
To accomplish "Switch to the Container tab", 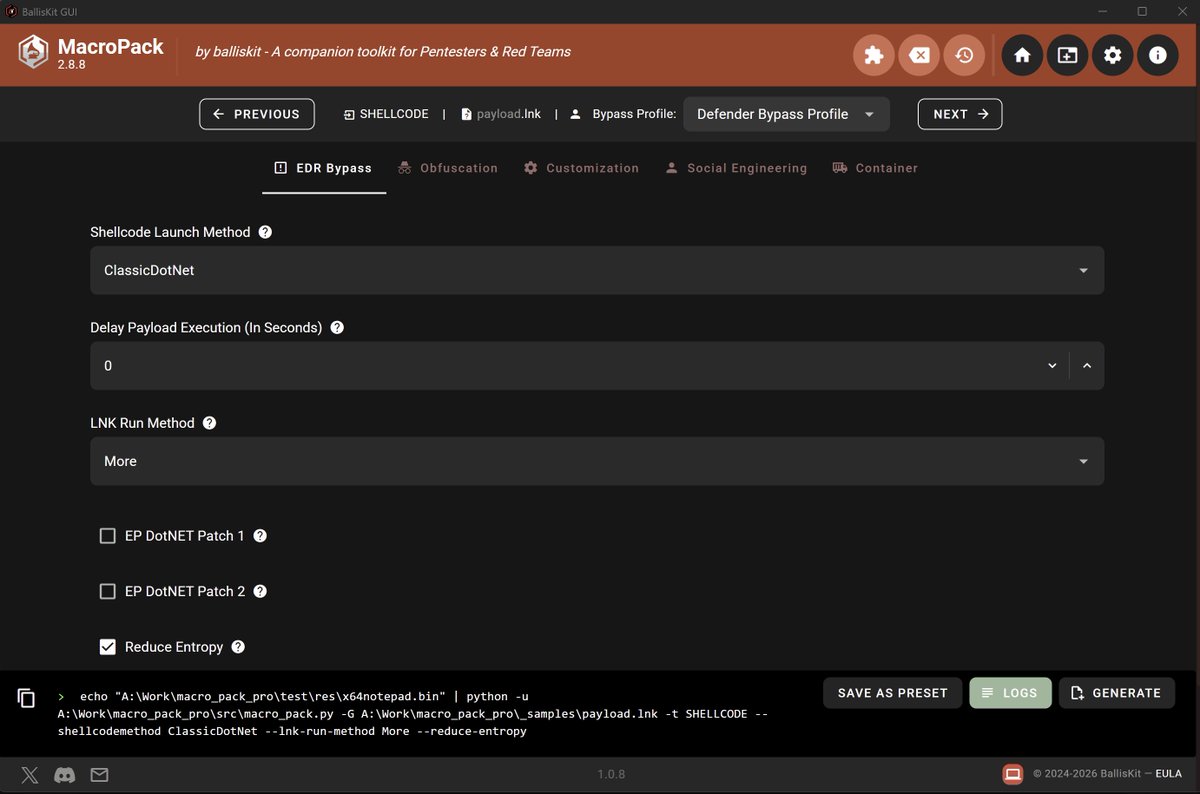I will tap(875, 168).
